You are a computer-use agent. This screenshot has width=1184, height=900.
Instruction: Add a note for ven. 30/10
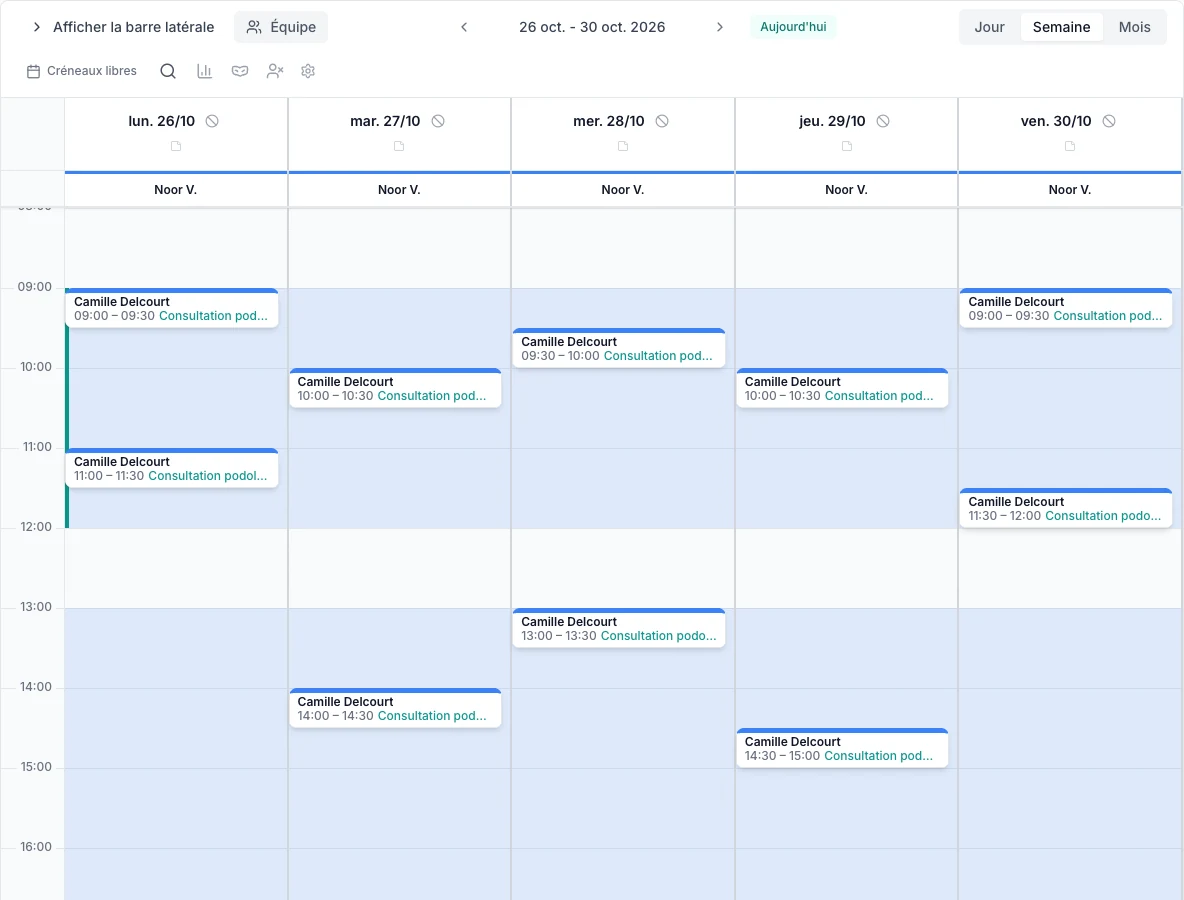[1070, 146]
